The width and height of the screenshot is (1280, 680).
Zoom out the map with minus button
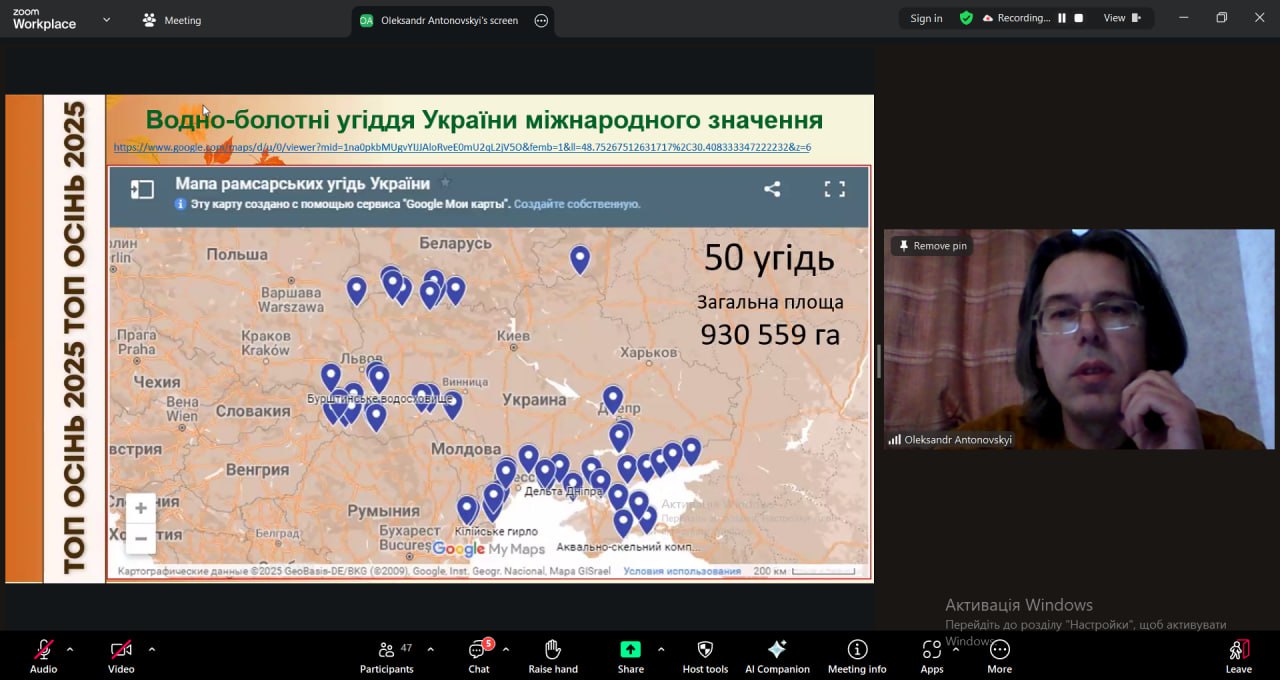141,539
